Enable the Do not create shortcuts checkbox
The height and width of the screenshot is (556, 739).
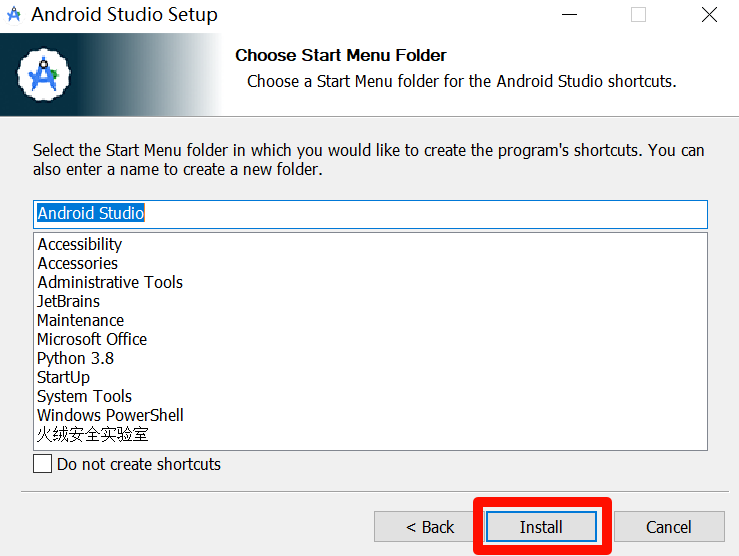point(43,464)
